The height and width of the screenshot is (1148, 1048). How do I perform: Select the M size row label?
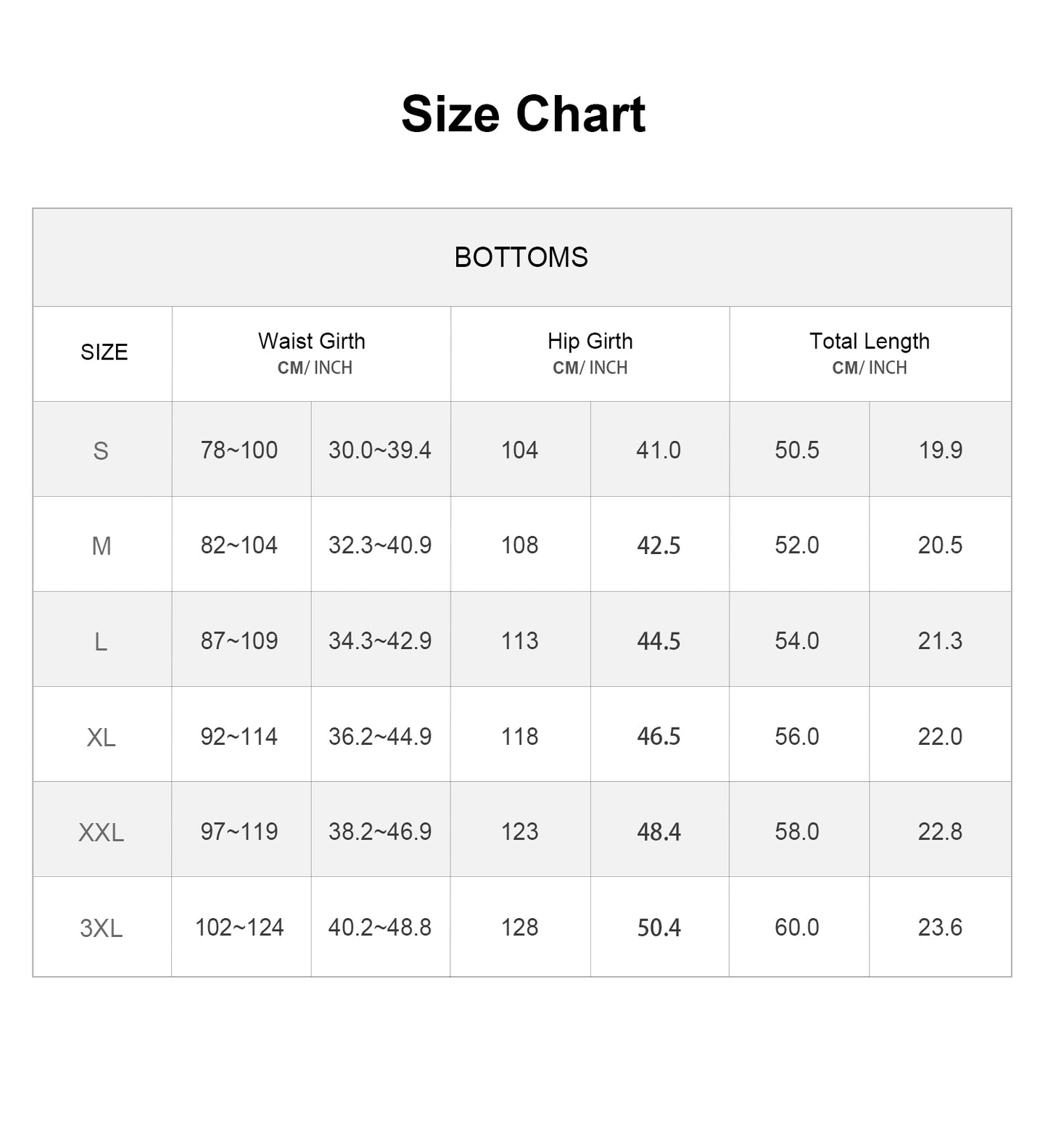pos(102,546)
